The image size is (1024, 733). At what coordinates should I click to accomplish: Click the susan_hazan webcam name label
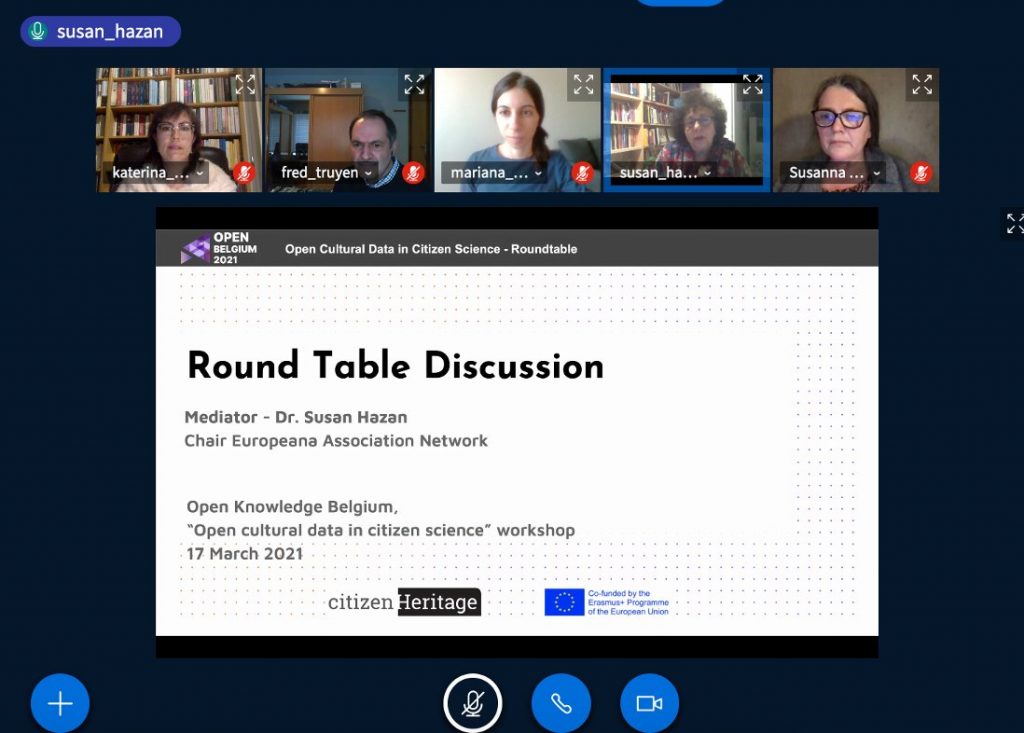658,173
